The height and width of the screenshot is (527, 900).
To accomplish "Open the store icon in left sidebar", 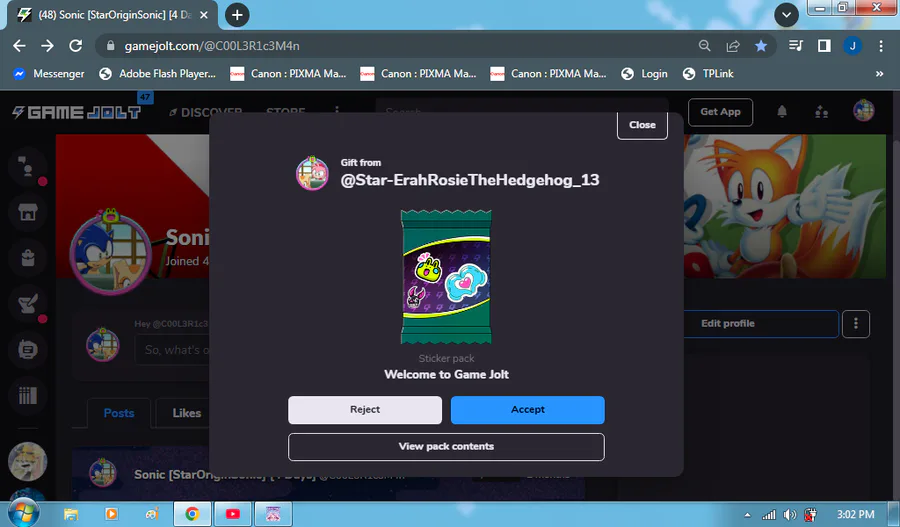I will (27, 212).
